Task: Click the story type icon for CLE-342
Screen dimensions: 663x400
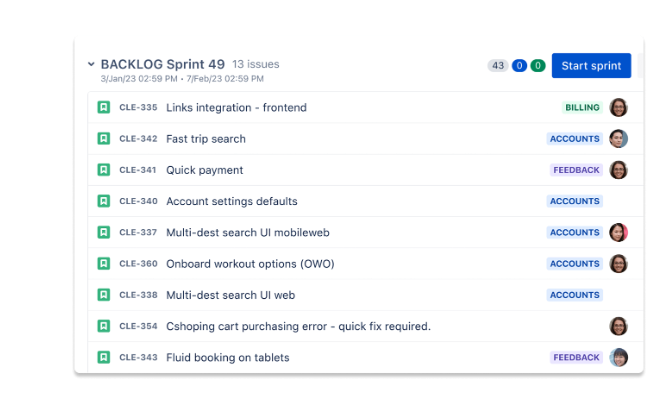Action: (x=104, y=139)
